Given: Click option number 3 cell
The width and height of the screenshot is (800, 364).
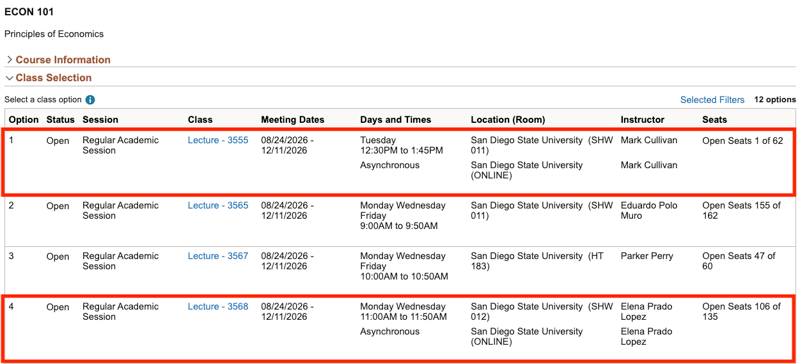Looking at the screenshot, I should [x=12, y=256].
